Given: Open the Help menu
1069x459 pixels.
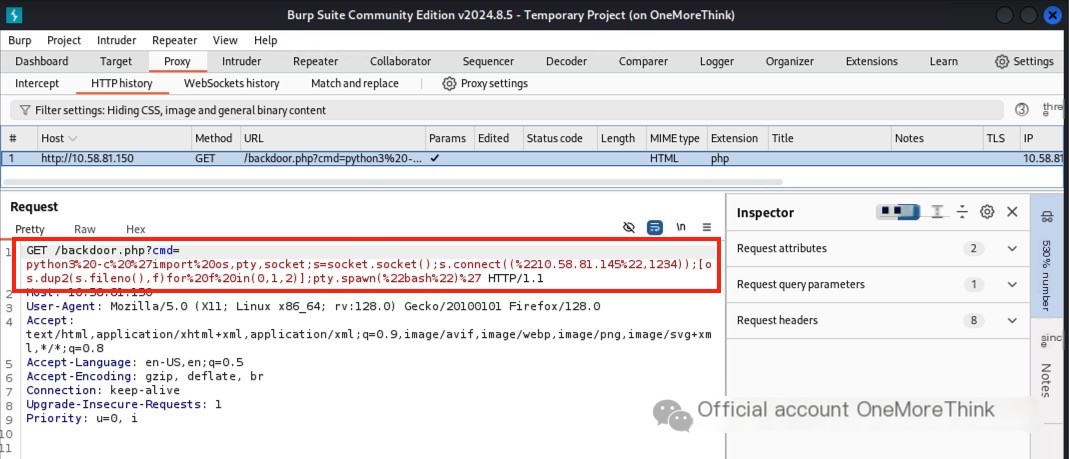Looking at the screenshot, I should point(265,40).
